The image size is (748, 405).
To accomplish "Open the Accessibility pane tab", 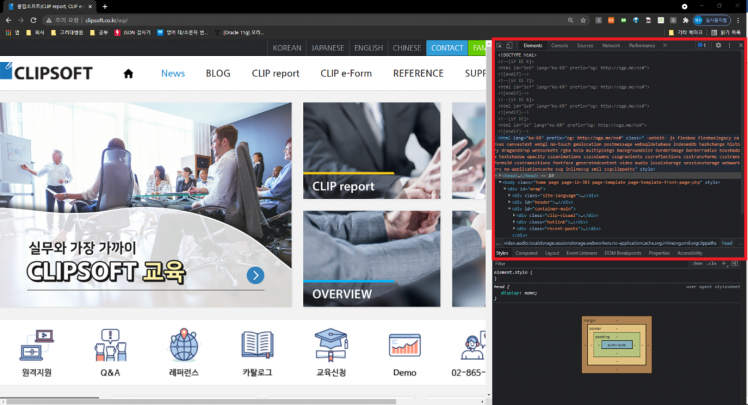I will [x=690, y=253].
